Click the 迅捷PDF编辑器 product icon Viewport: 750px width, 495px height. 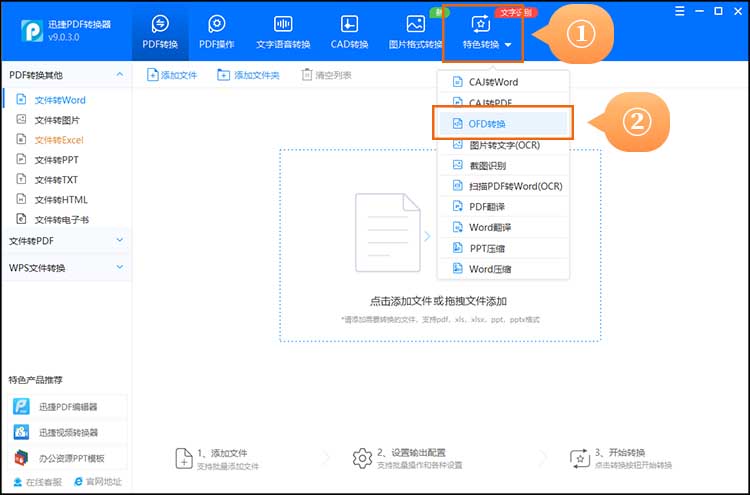pyautogui.click(x=21, y=407)
